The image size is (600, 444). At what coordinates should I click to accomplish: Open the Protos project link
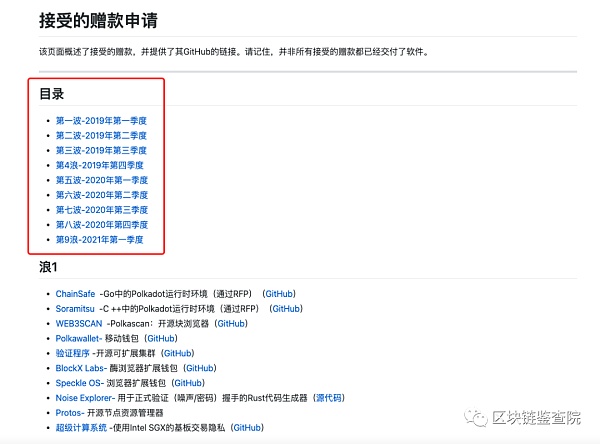point(69,413)
